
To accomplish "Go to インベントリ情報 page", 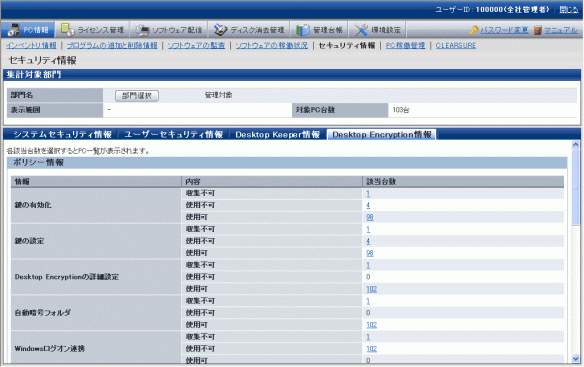I will [31, 45].
